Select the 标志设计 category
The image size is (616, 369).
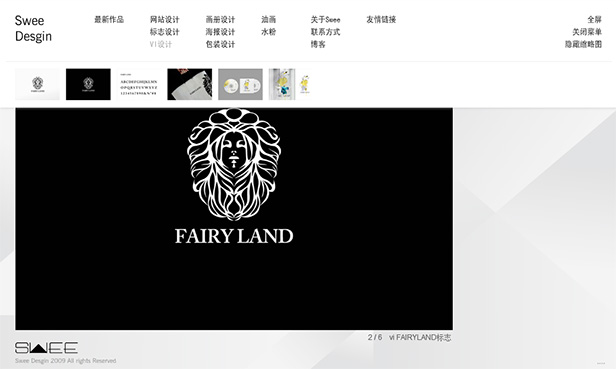coord(165,32)
